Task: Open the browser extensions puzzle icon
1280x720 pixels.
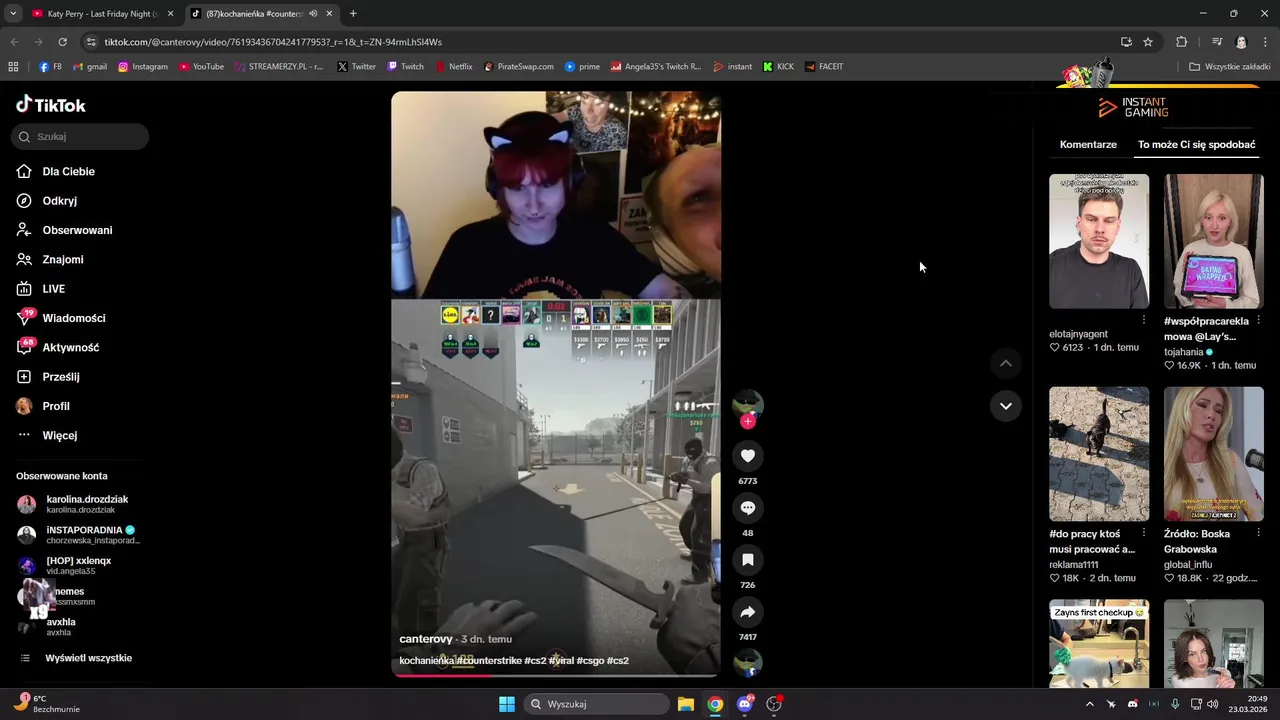Action: click(1182, 42)
